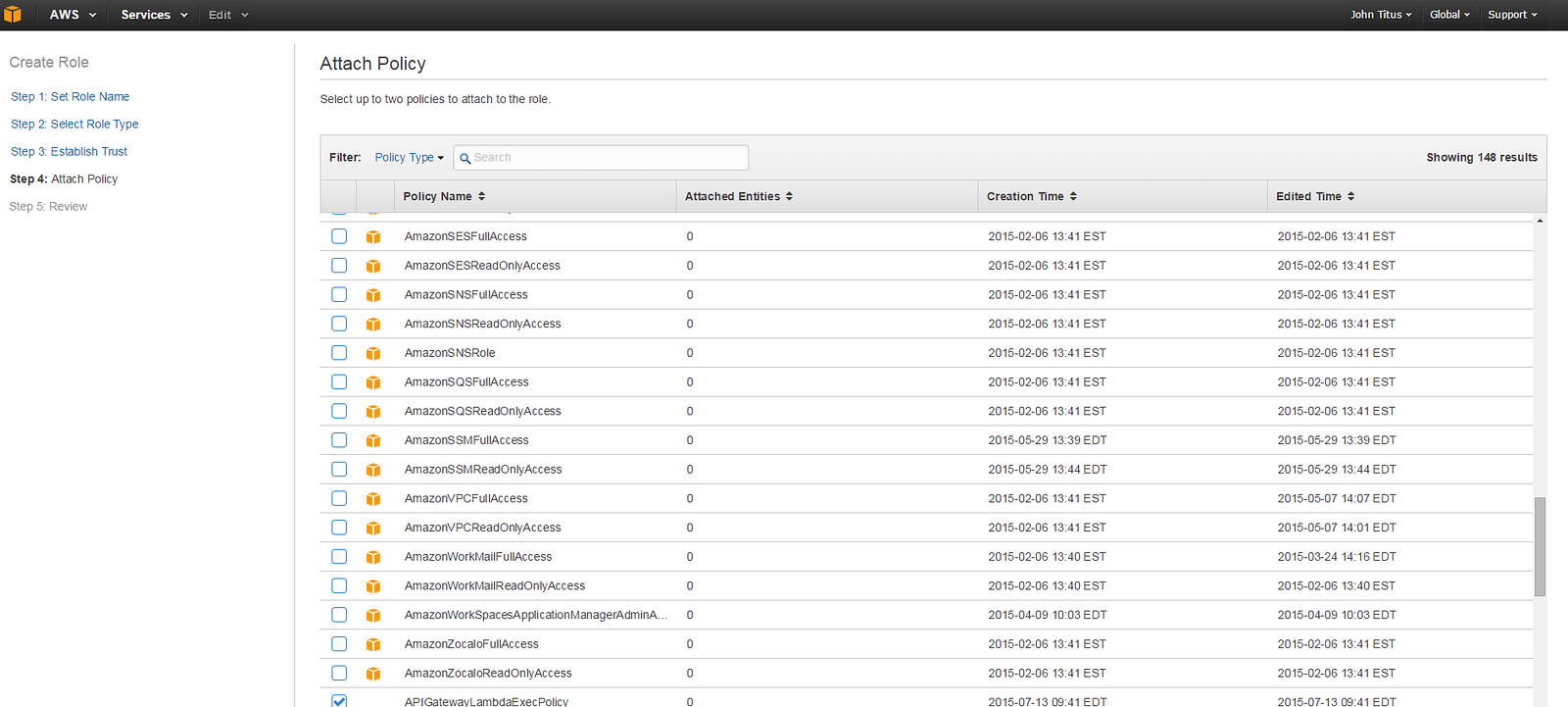Screen dimensions: 1568x707
Task: Sort by Policy Name using sort arrows
Action: [x=481, y=196]
